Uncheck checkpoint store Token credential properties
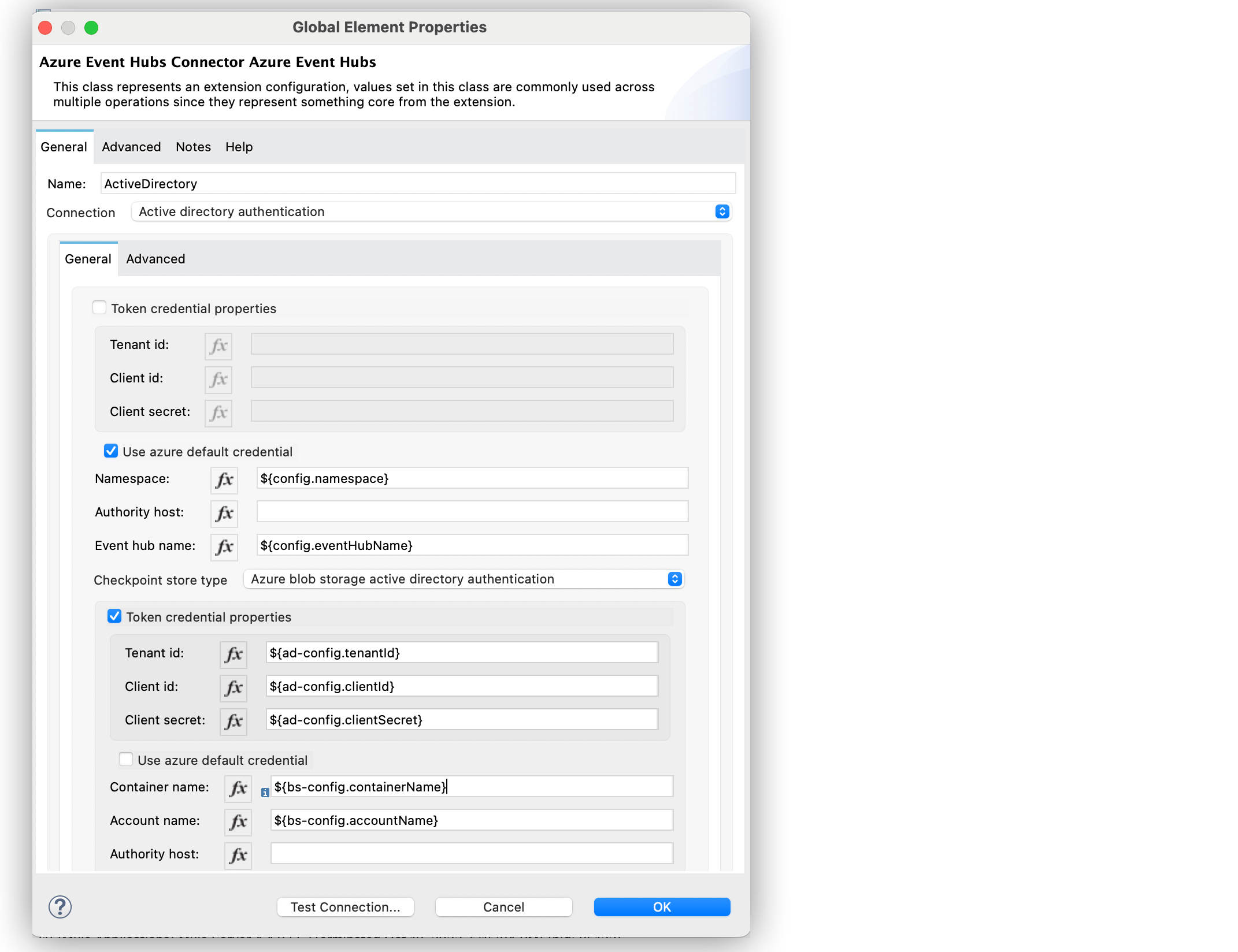1238x952 pixels. [114, 616]
